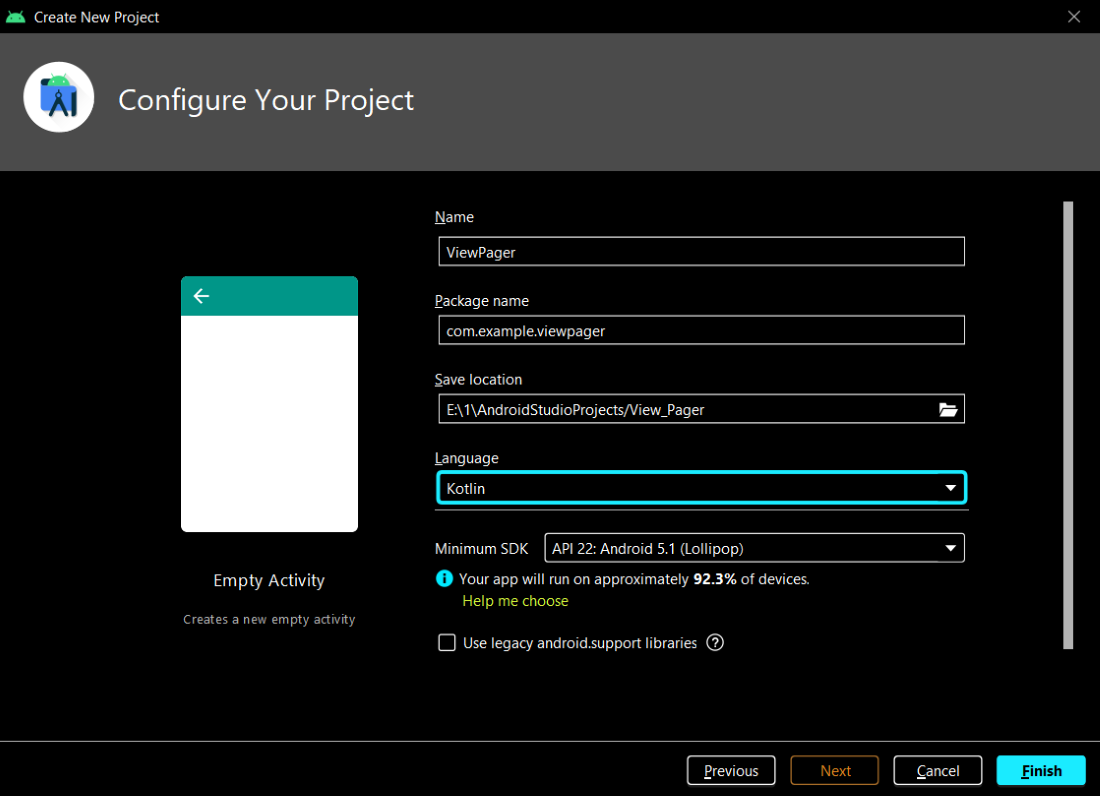Screen dimensions: 1100x796
Task: Click the vertical scrollbar on the right
Action: point(1068,425)
